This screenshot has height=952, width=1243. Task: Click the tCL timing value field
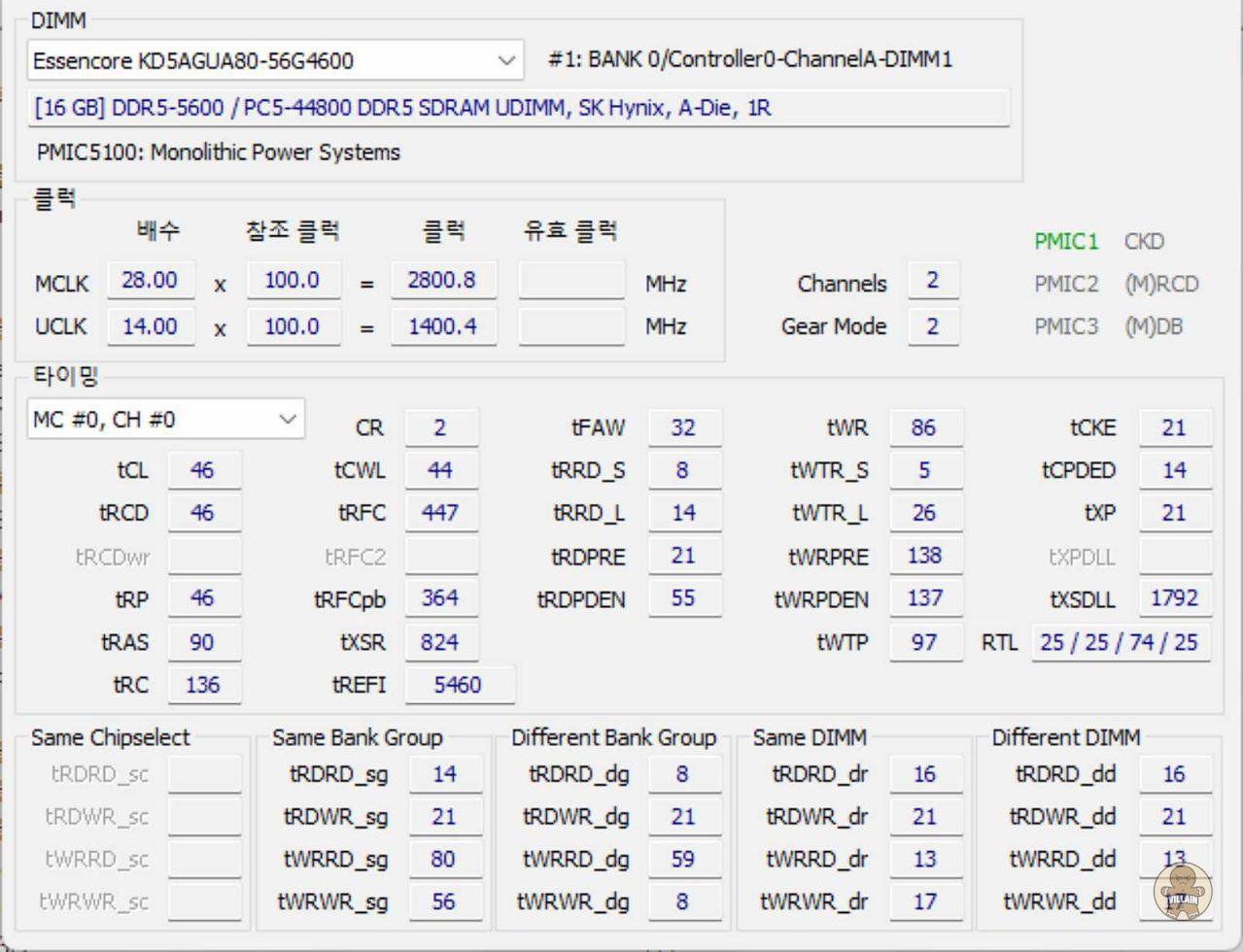point(203,471)
